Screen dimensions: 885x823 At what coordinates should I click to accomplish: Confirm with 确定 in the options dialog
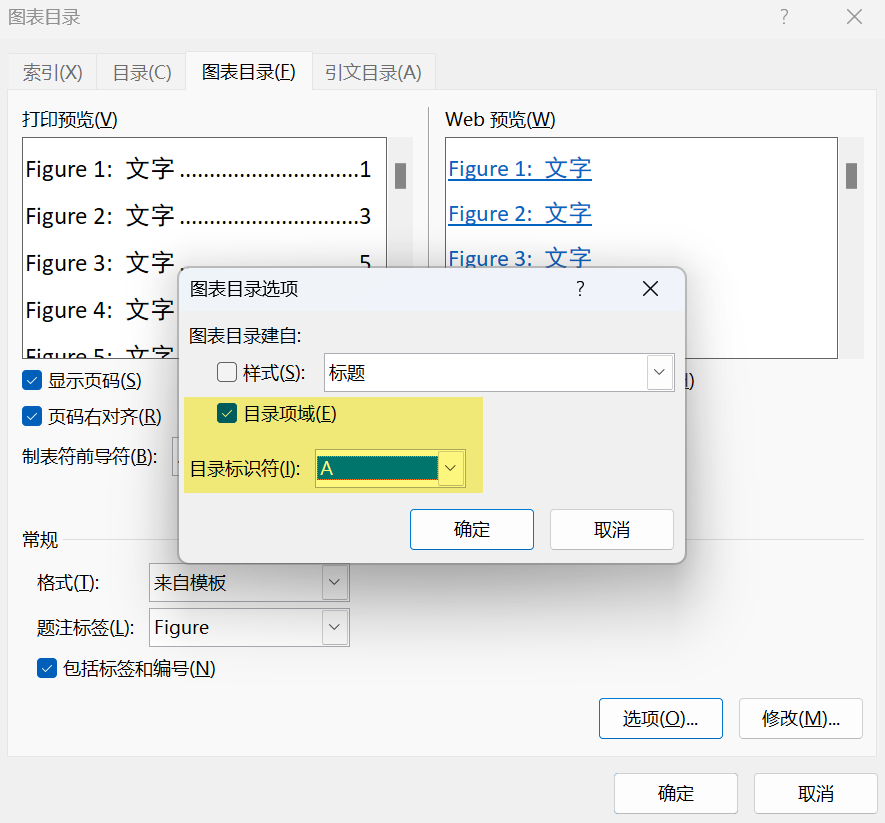coord(472,529)
